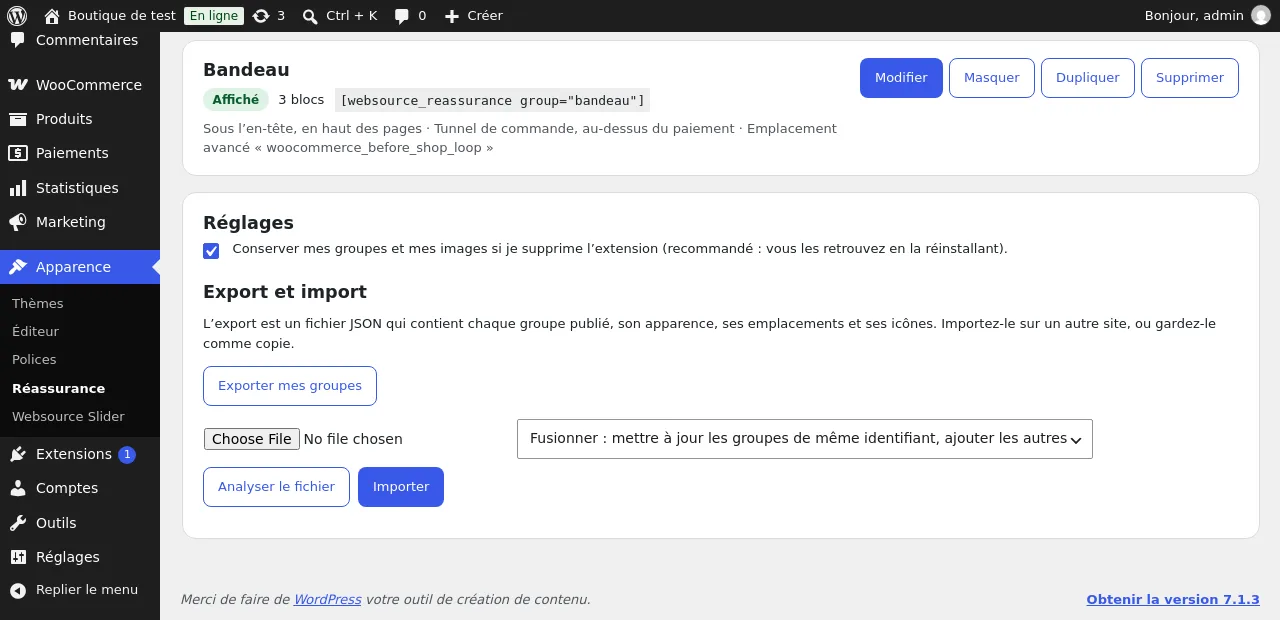Click the Extensions update badge showing 1
Screen dimensions: 1280x620
127,454
